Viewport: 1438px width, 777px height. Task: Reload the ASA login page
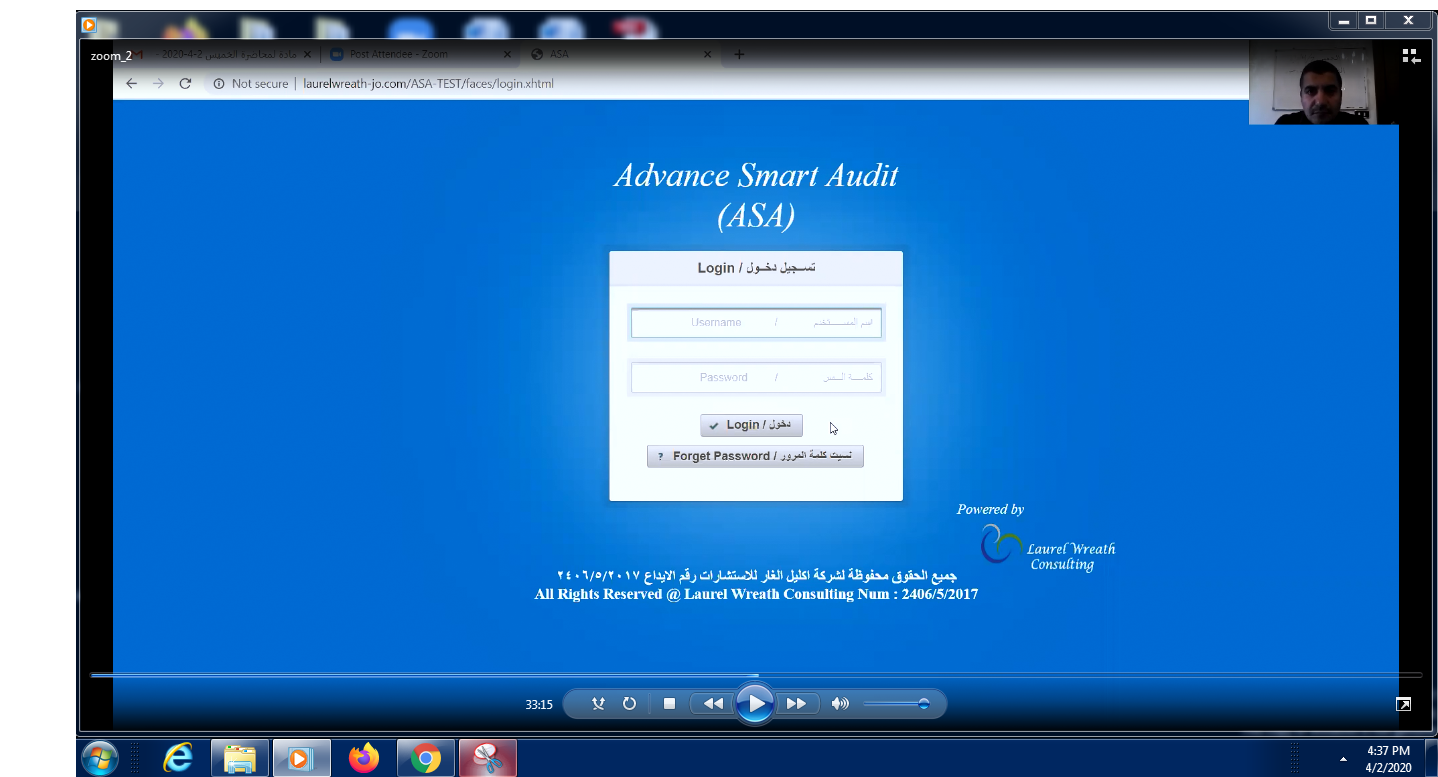(185, 84)
